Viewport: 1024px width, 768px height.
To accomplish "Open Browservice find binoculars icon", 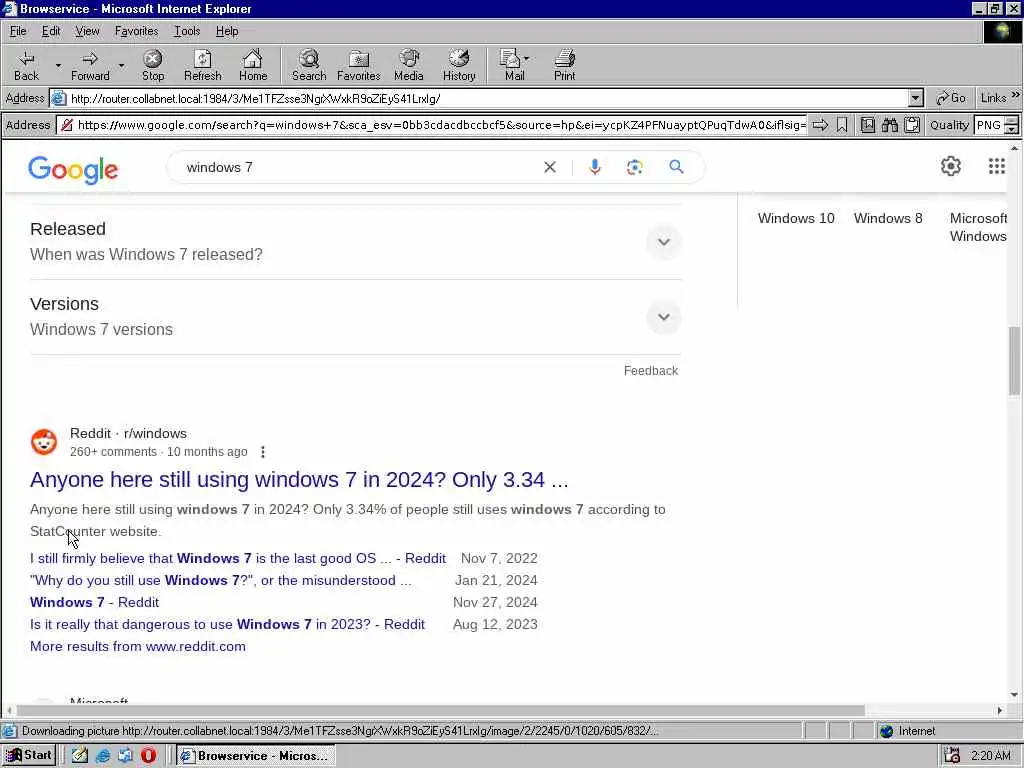I will point(889,125).
